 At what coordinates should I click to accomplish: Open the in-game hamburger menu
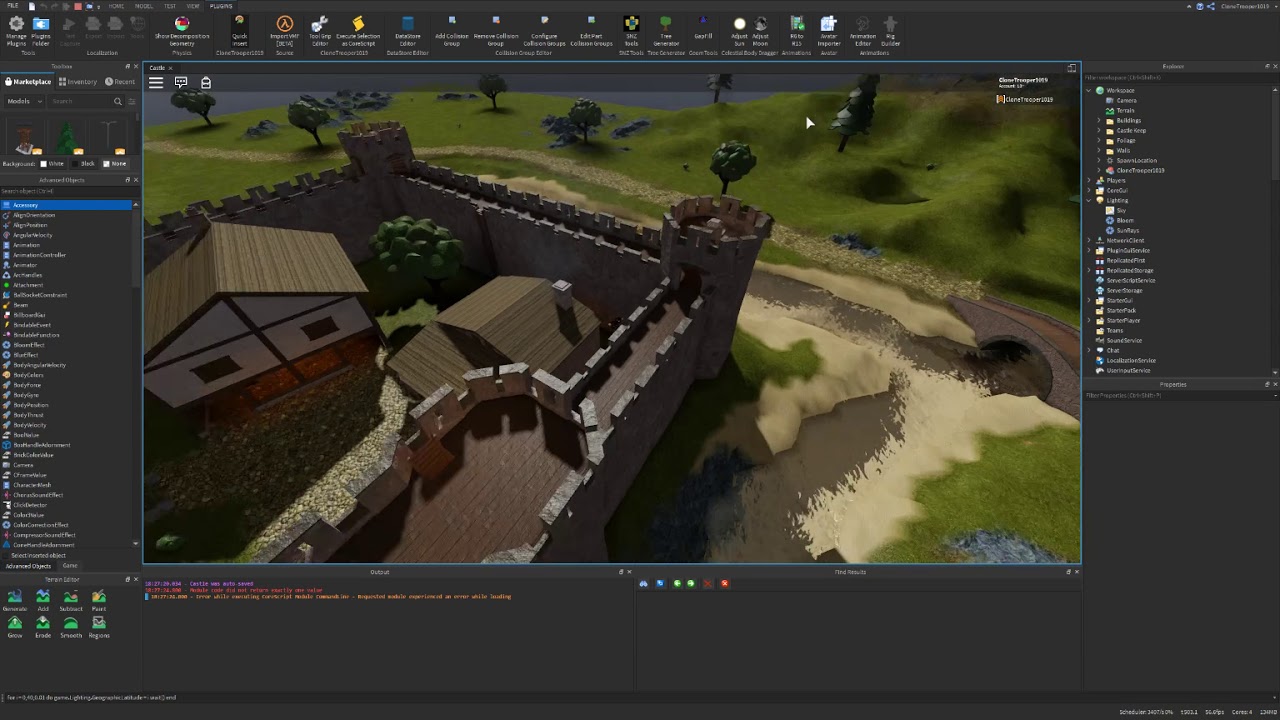point(156,83)
